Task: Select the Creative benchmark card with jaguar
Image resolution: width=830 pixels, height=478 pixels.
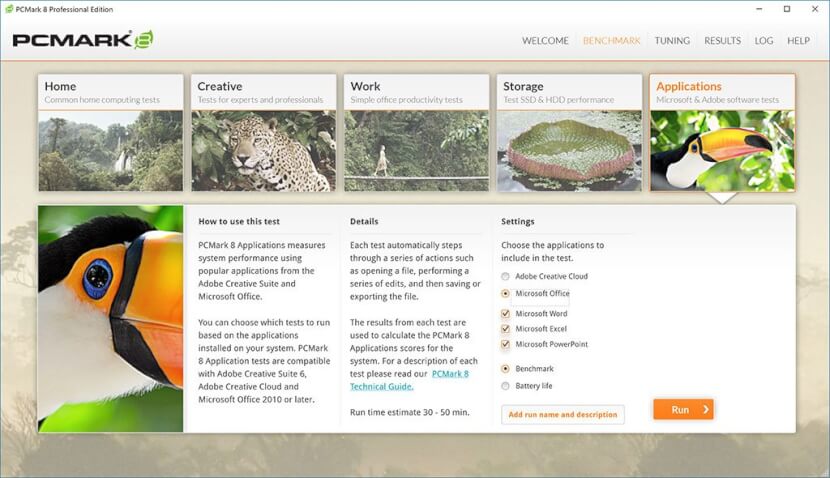Action: (264, 132)
